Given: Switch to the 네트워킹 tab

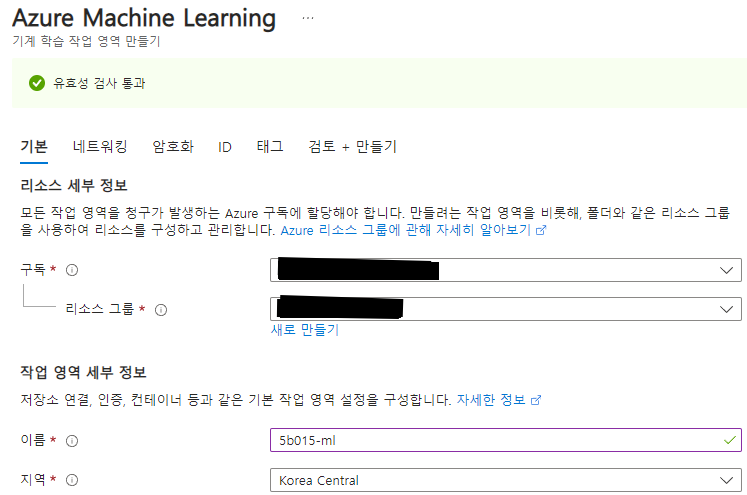Looking at the screenshot, I should pos(100,146).
